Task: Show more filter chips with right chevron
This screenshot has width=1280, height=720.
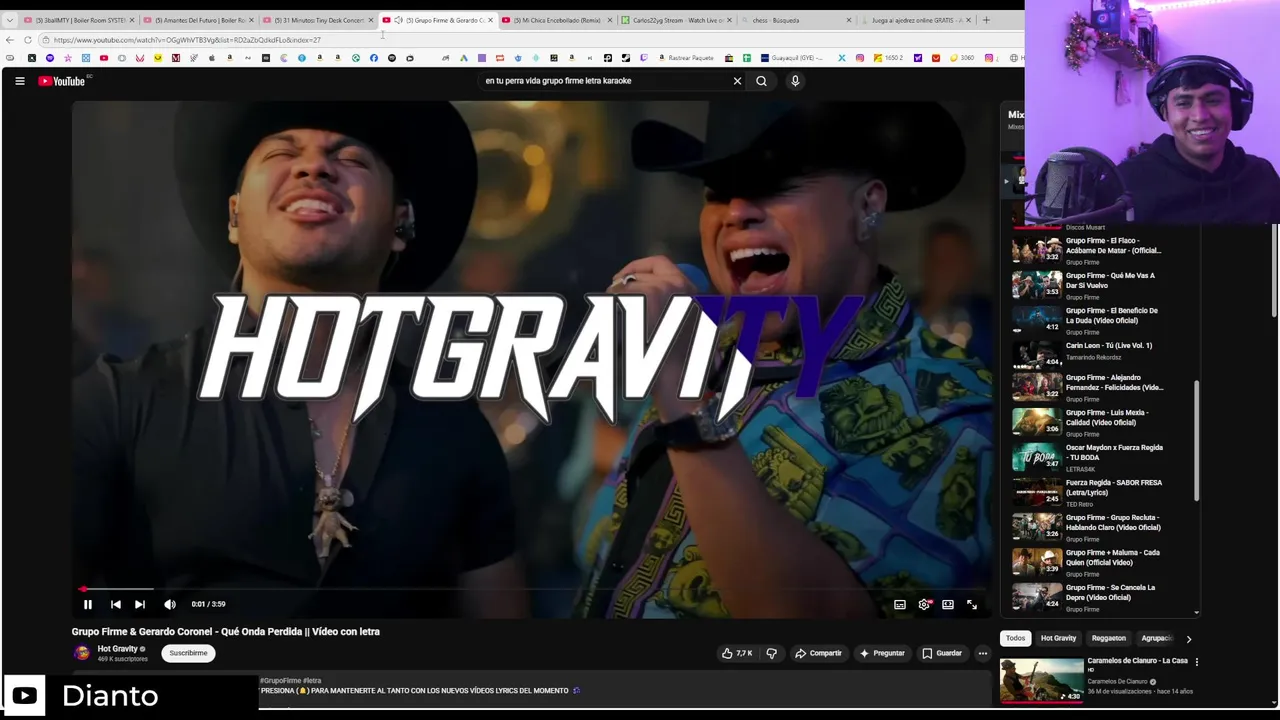Action: 1188,638
